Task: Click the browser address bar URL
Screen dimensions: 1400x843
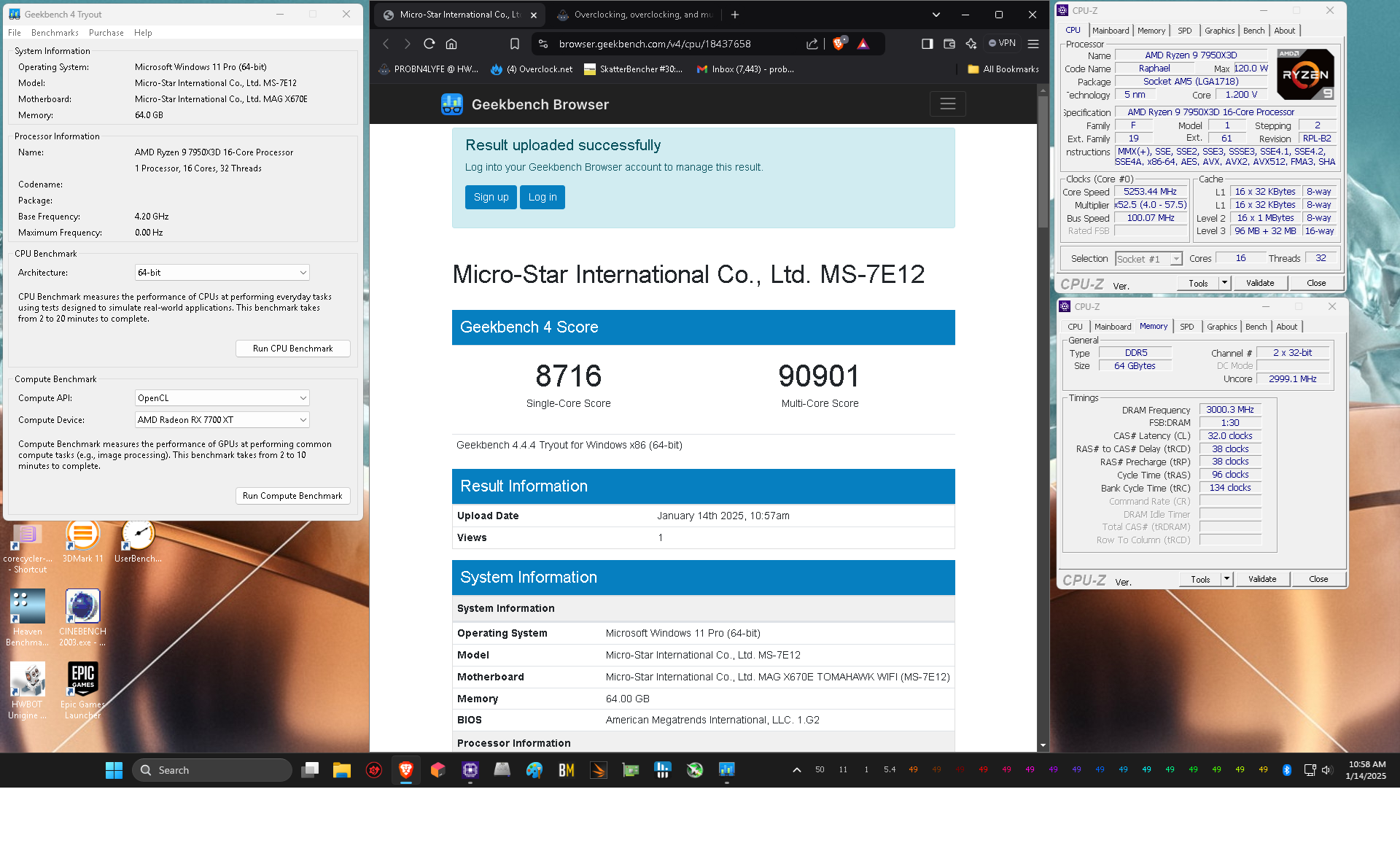Action: [655, 44]
